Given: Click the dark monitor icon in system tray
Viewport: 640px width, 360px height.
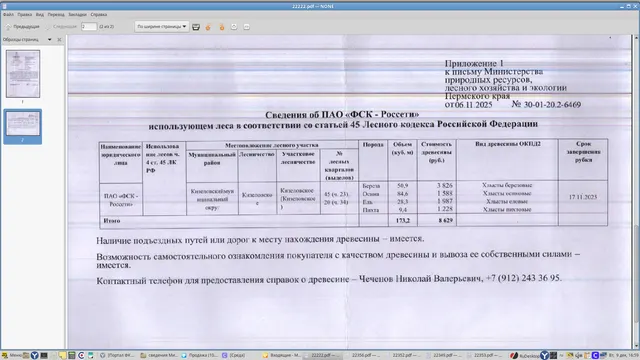Looking at the screenshot, I should (553, 356).
